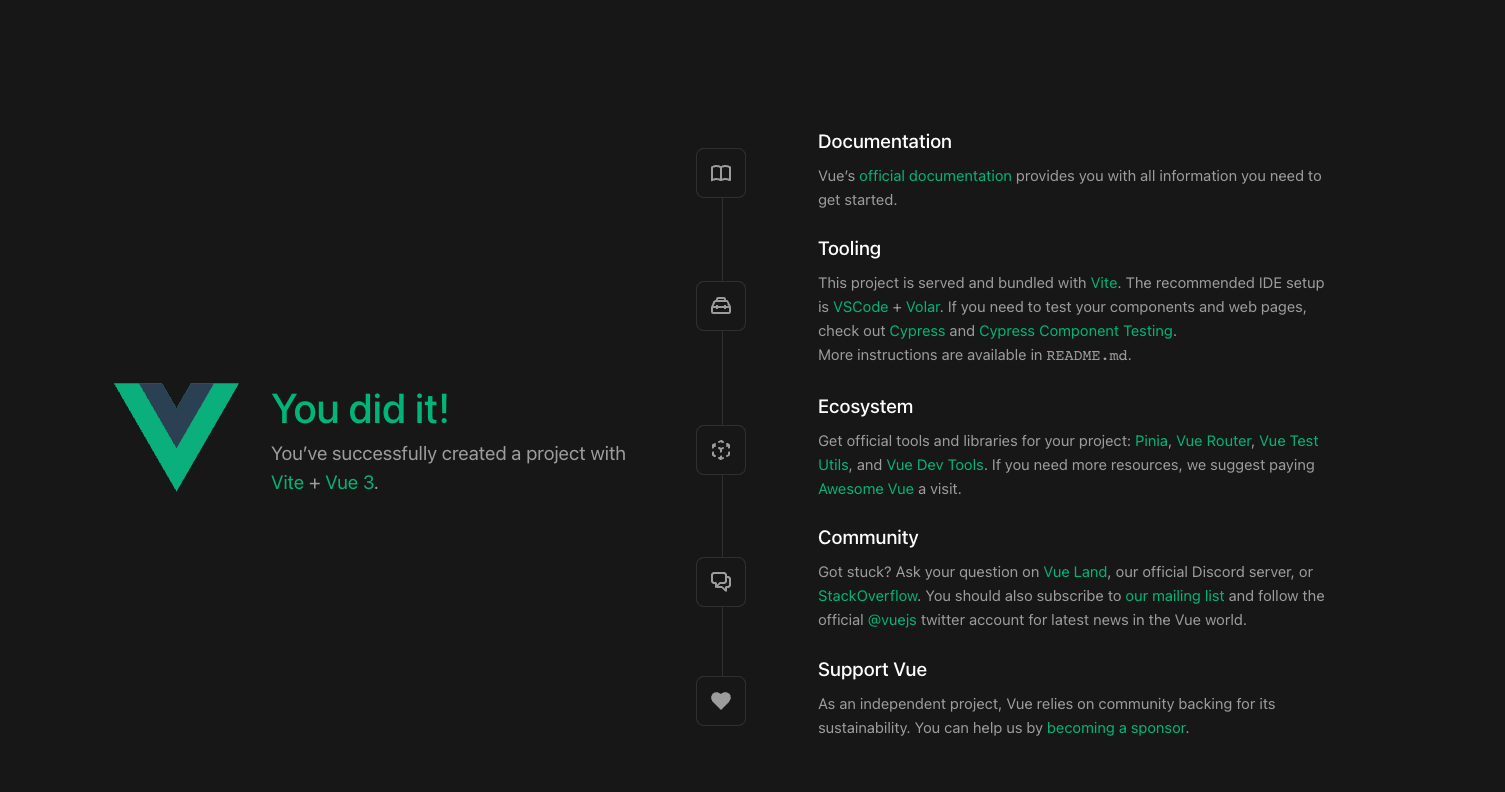
Task: Open the Vue Test Utils link
Action: pos(1289,441)
